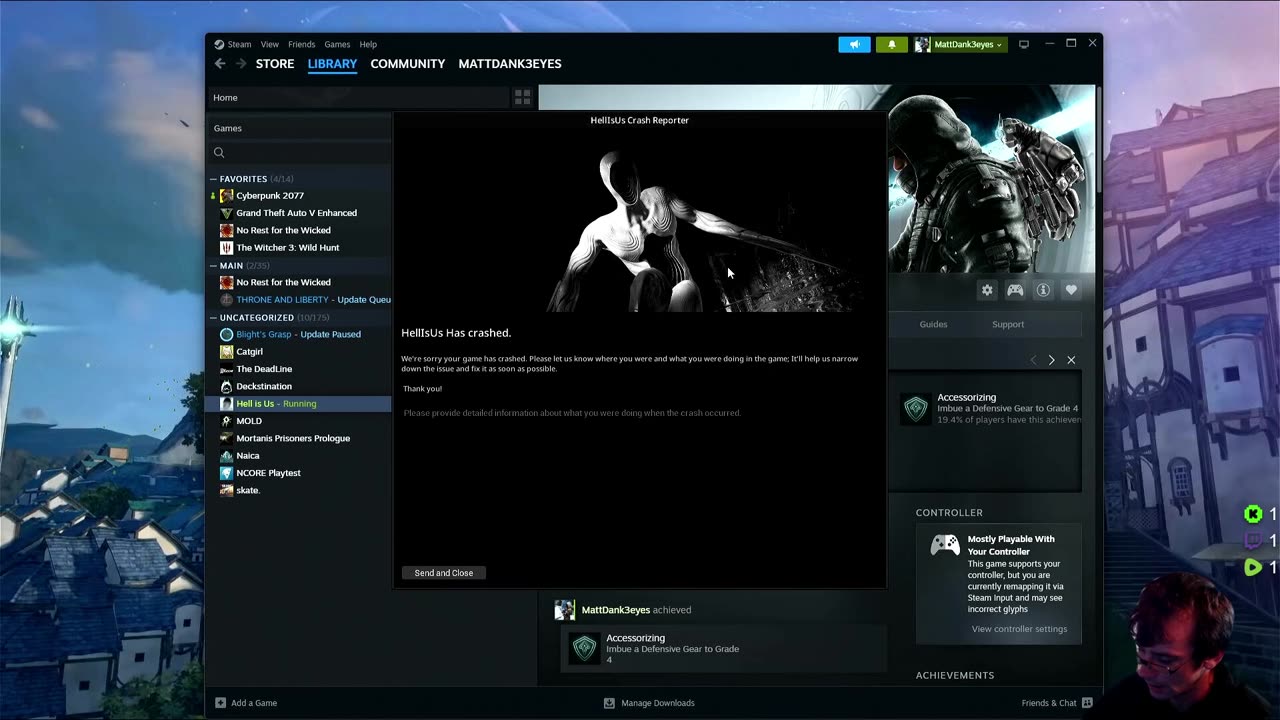This screenshot has width=1280, height=720.
Task: Open Friends & Chat
Action: 1057,703
